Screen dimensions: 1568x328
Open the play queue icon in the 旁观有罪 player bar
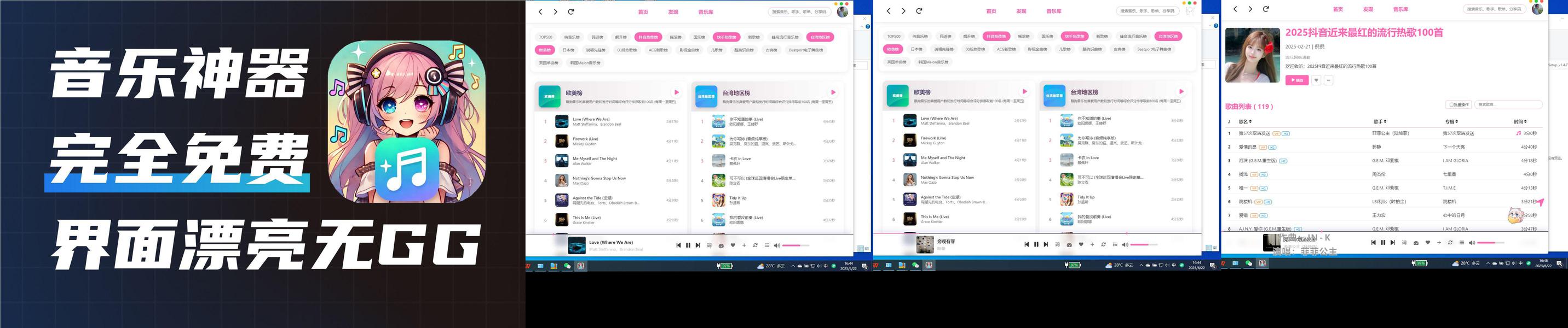1115,245
